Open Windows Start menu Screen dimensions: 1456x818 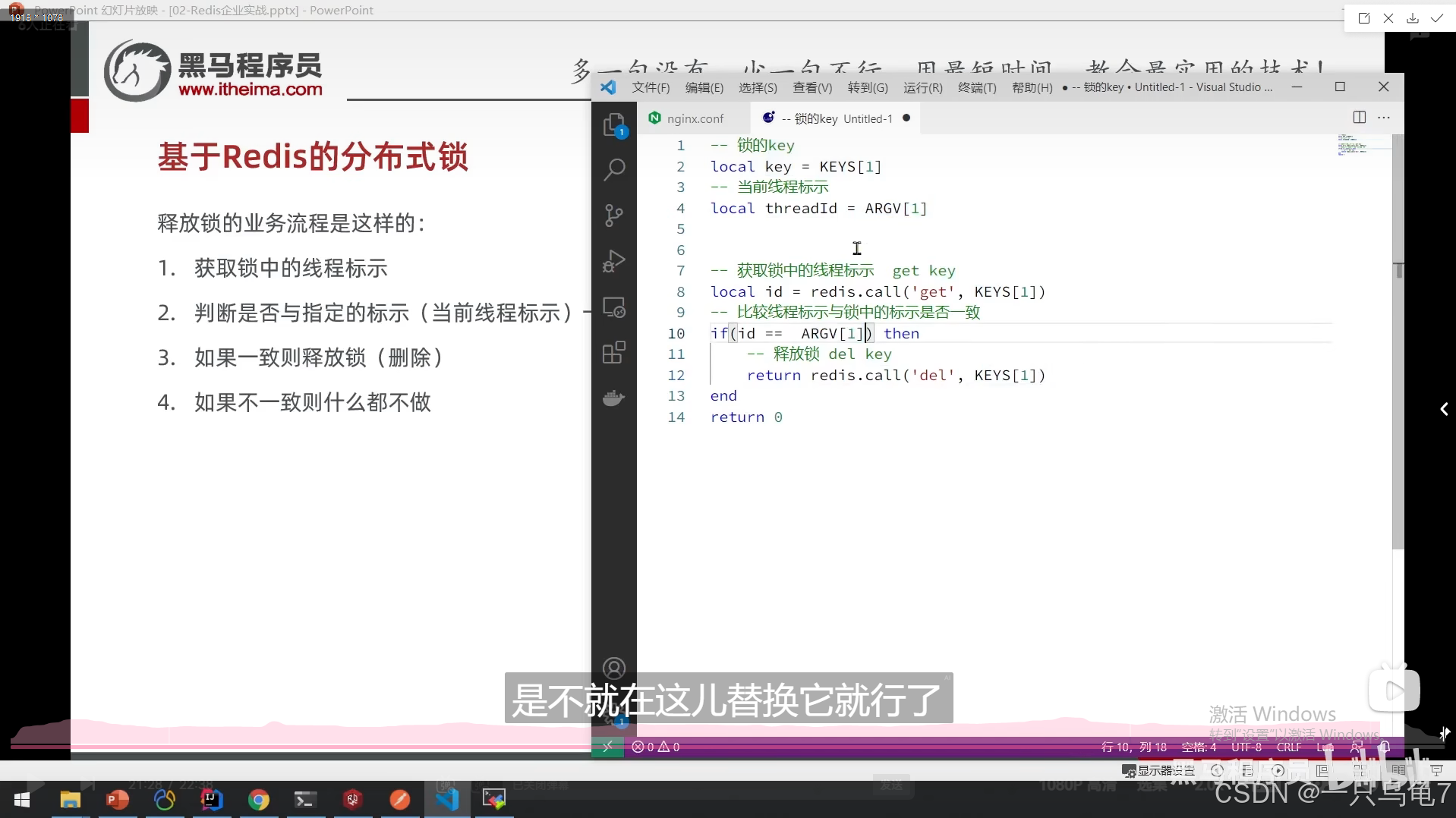tap(22, 800)
